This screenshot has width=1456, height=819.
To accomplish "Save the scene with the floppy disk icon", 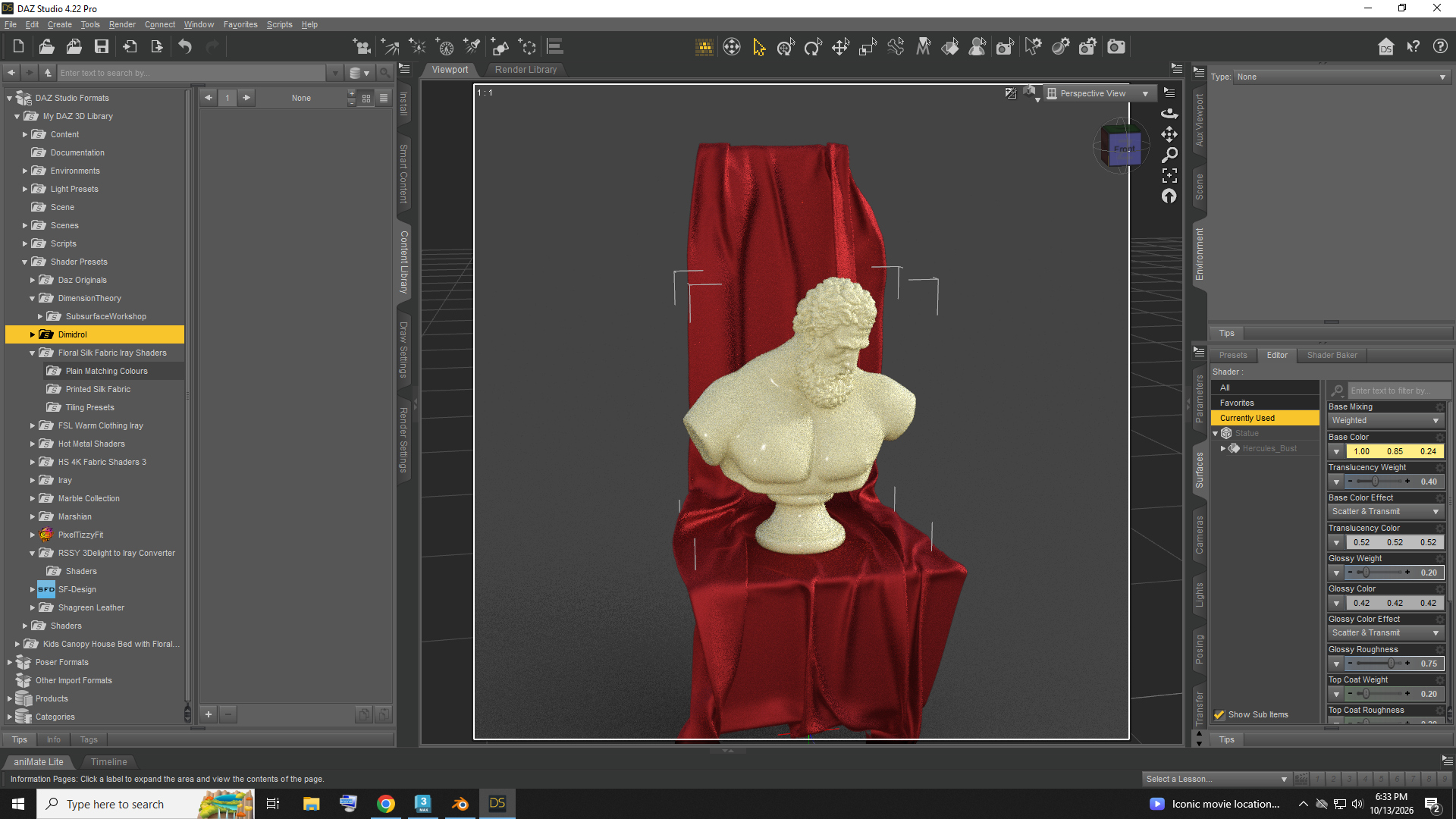I will coord(101,47).
